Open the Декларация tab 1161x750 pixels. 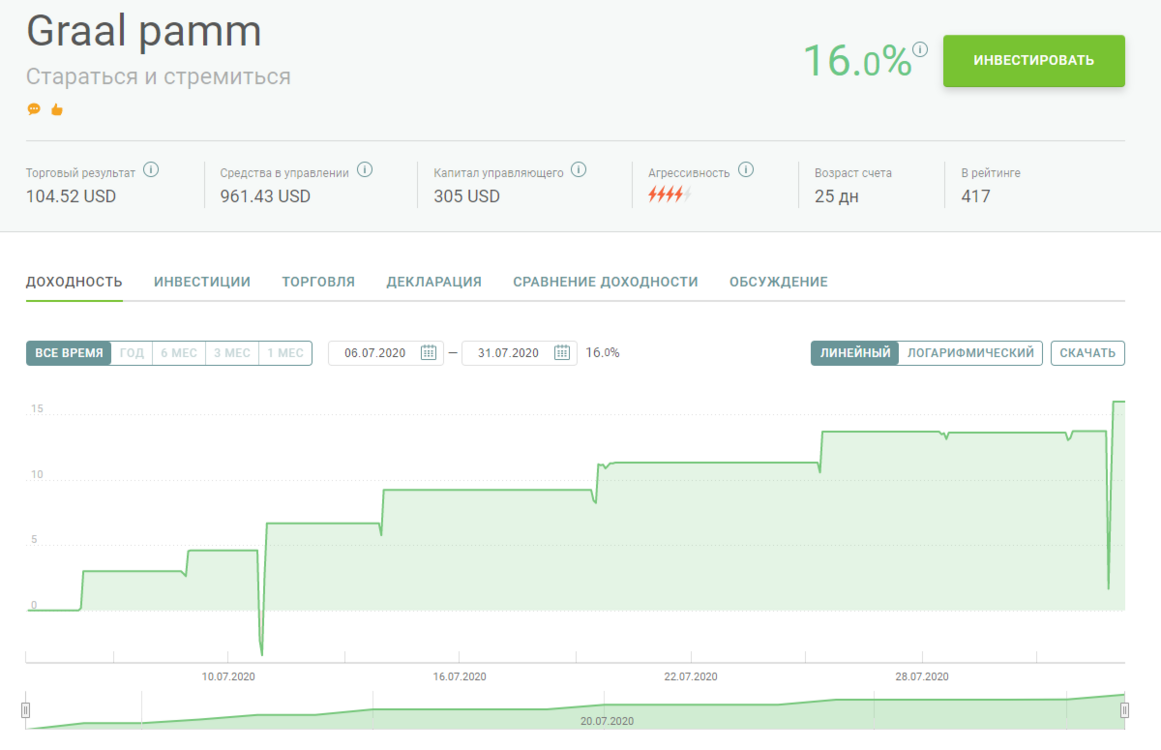tap(434, 282)
